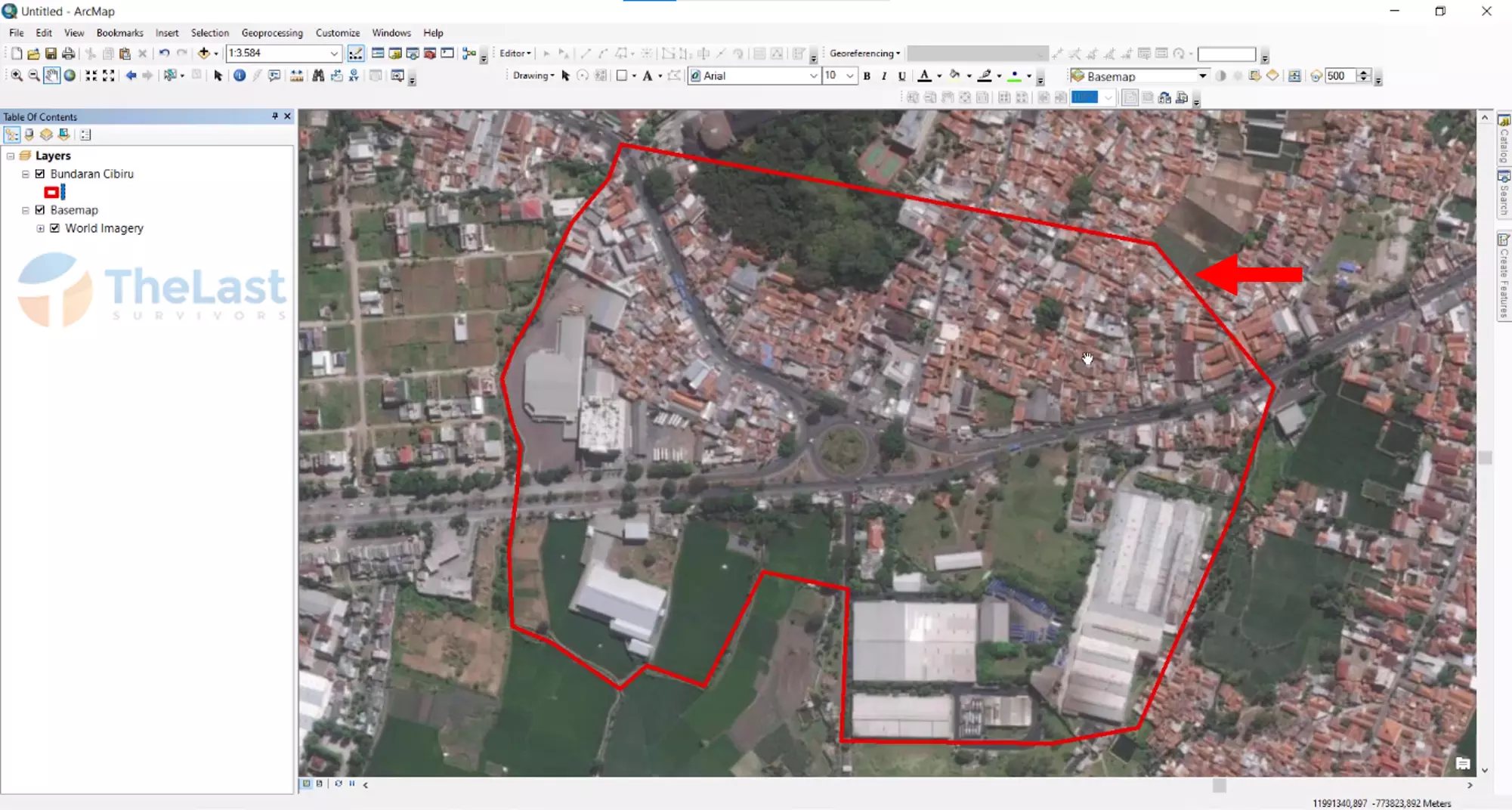Zoom to Full Extent globe
This screenshot has width=1512, height=810.
point(70,76)
